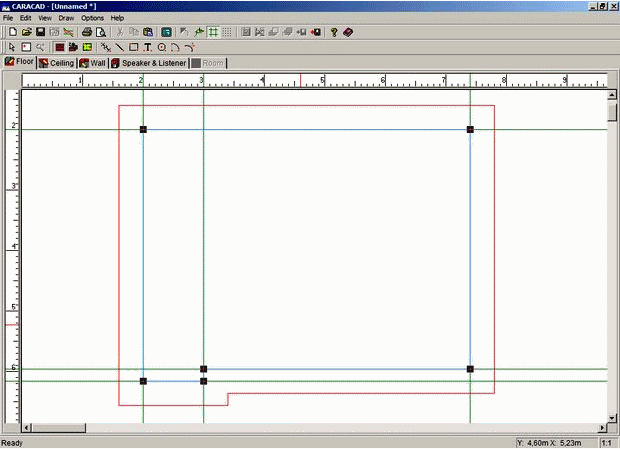Click the vertical scrollbar down arrow
The image size is (620, 449).
click(x=612, y=418)
